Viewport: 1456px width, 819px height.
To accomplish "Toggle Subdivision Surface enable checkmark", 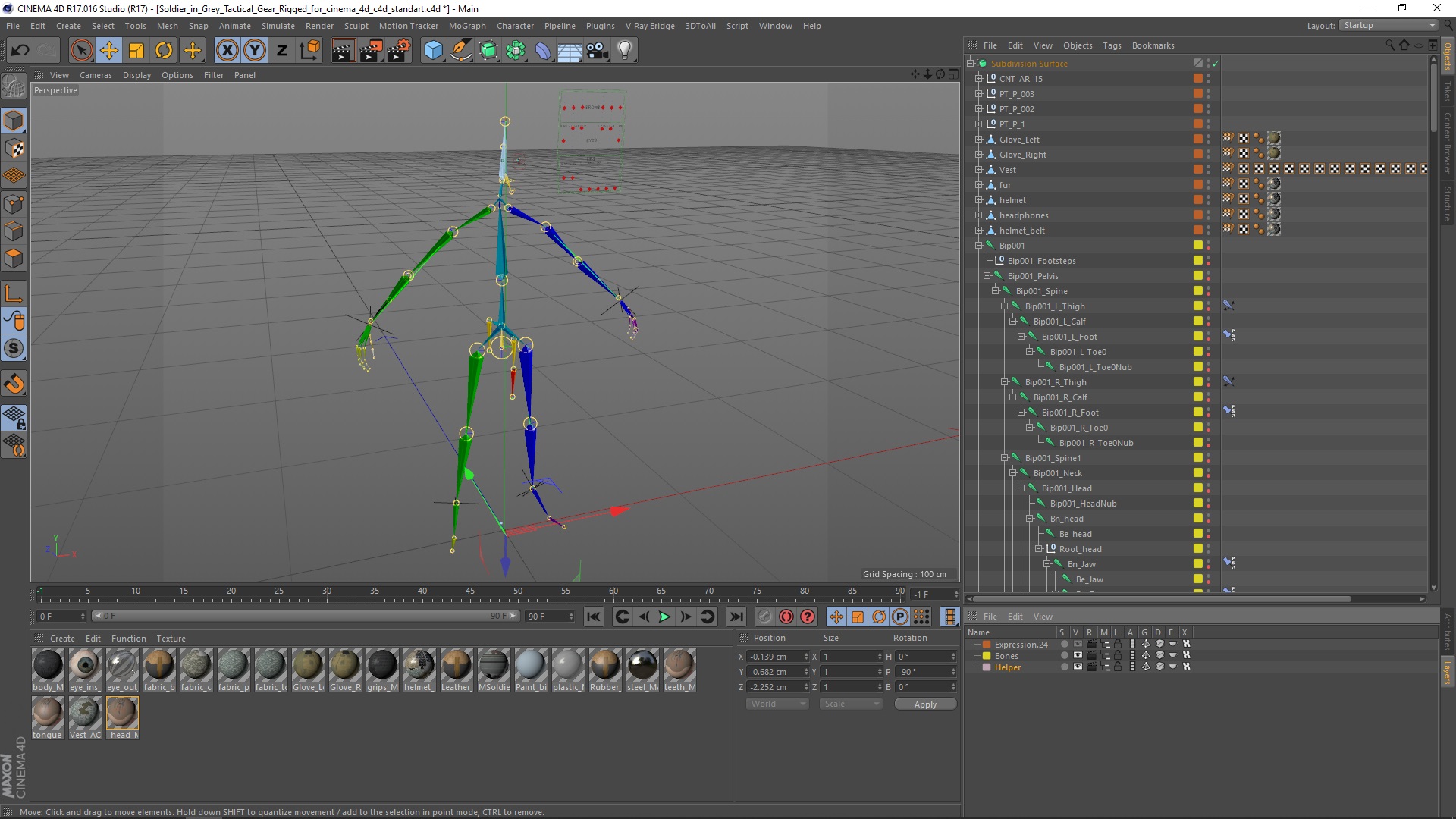I will pos(1216,64).
